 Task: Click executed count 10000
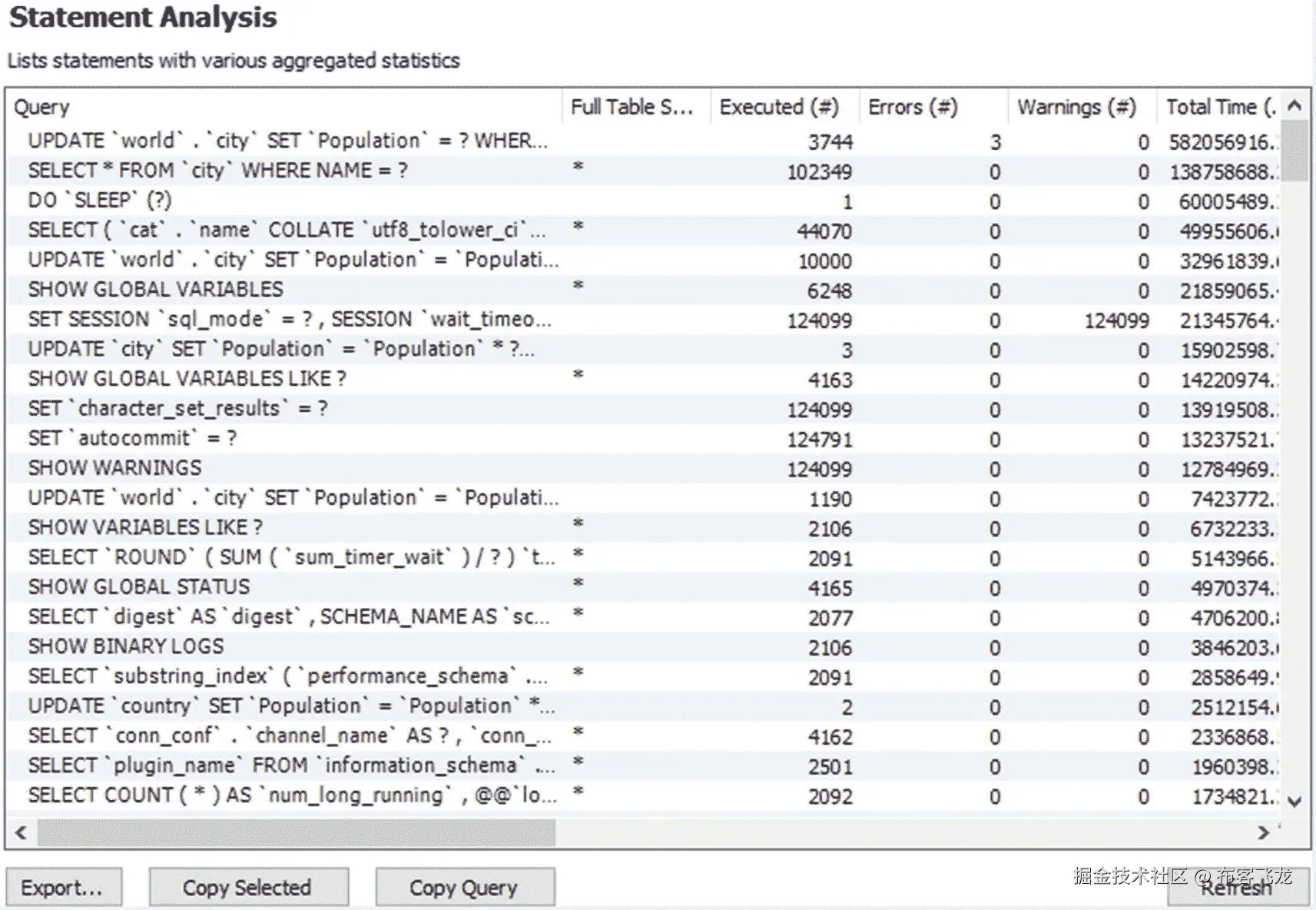824,261
